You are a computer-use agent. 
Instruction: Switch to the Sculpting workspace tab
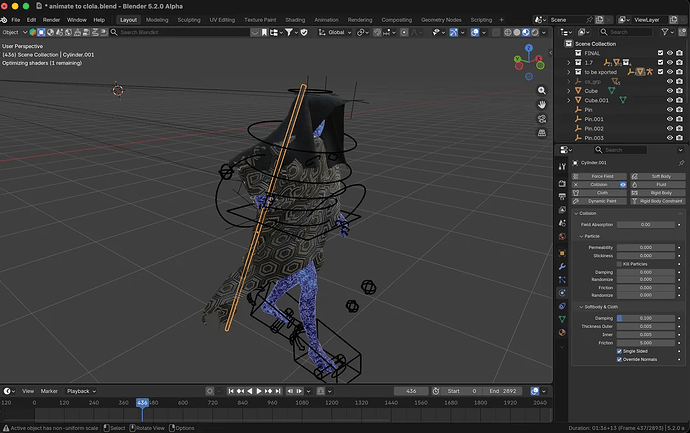(189, 20)
